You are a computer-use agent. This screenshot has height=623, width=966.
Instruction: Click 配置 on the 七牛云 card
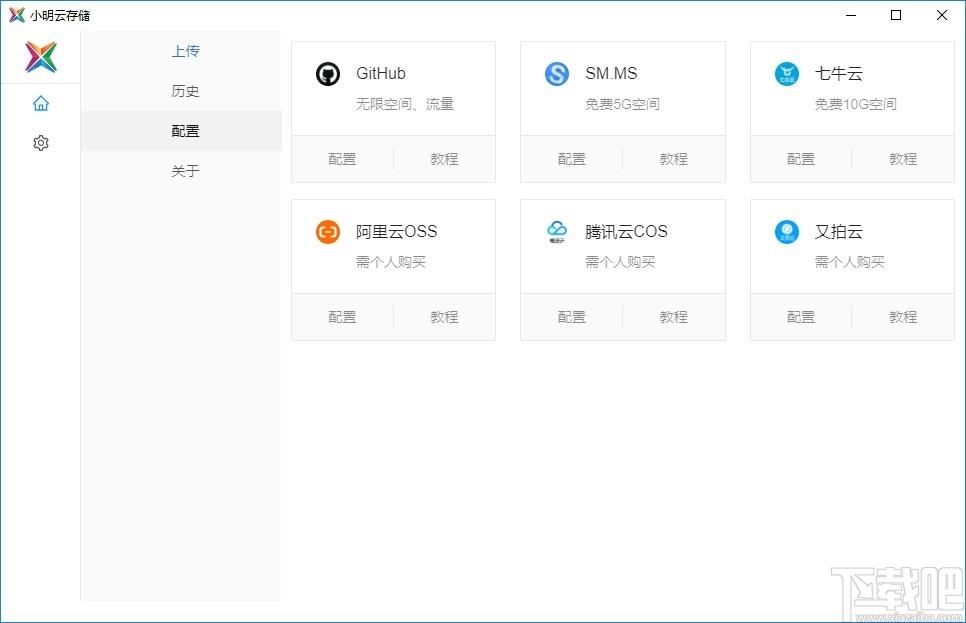(x=801, y=159)
